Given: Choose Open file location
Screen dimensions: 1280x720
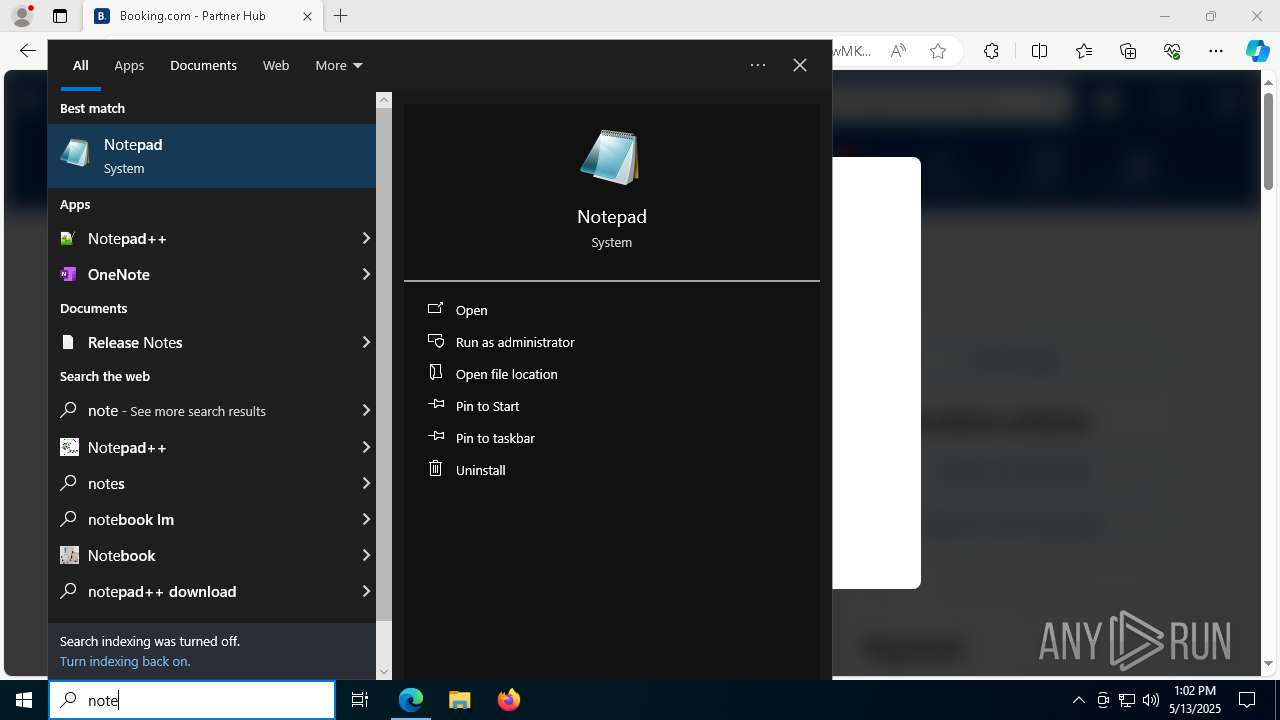Looking at the screenshot, I should tap(506, 374).
